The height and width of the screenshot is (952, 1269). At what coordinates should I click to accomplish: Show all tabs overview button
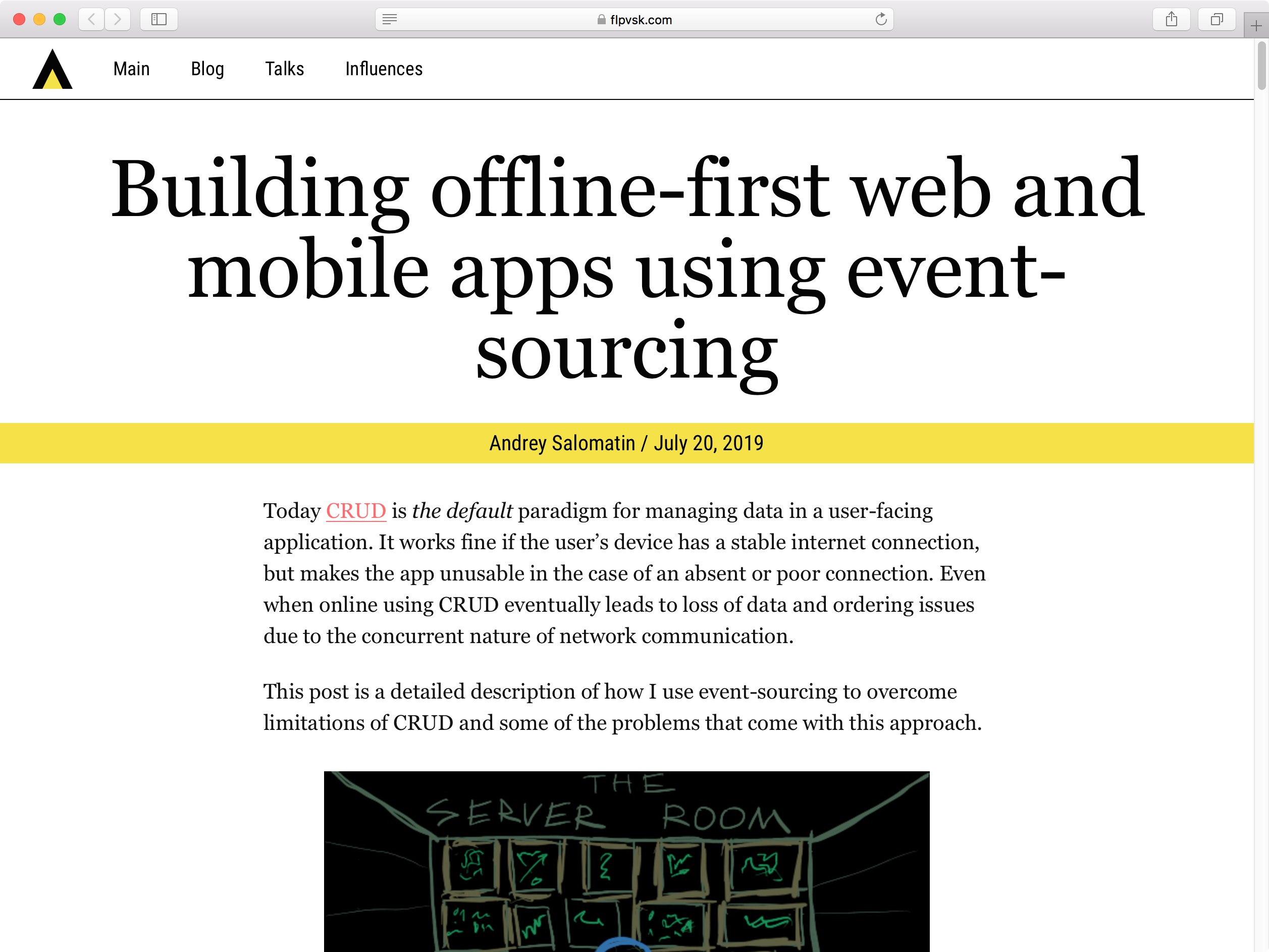tap(1217, 20)
